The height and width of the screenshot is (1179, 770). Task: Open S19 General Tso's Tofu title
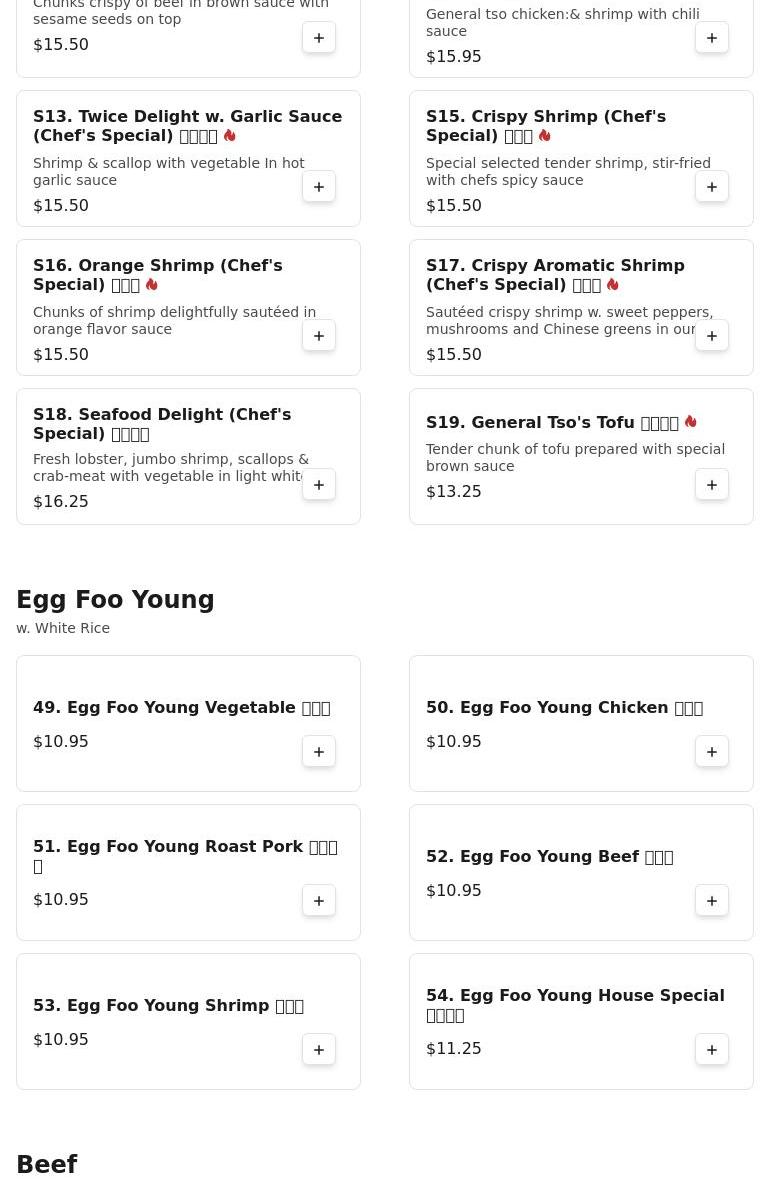click(552, 423)
